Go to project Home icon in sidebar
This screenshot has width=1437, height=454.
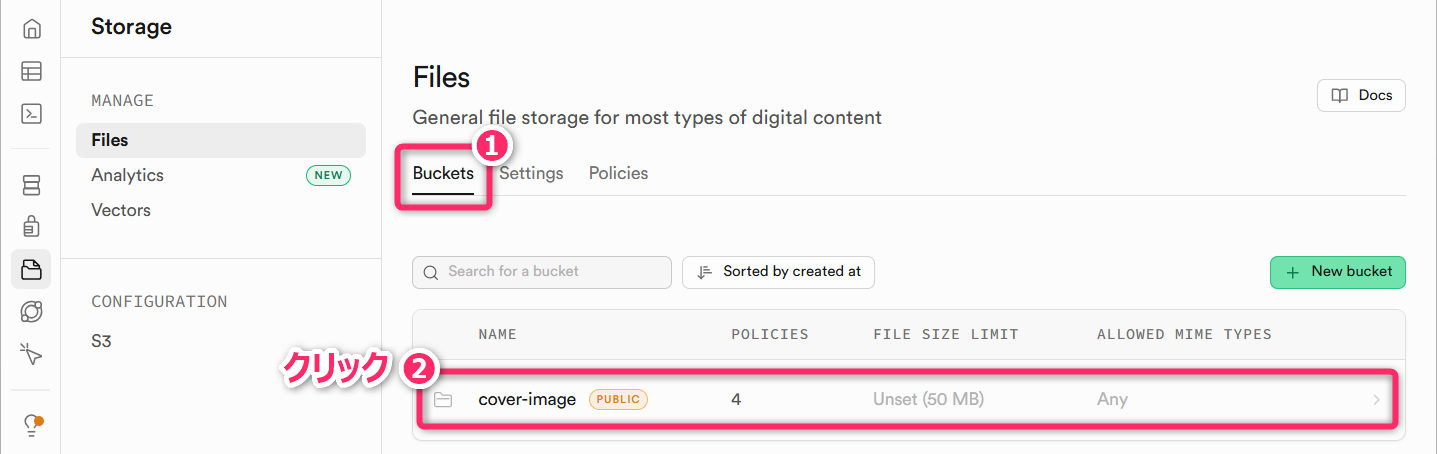(31, 29)
